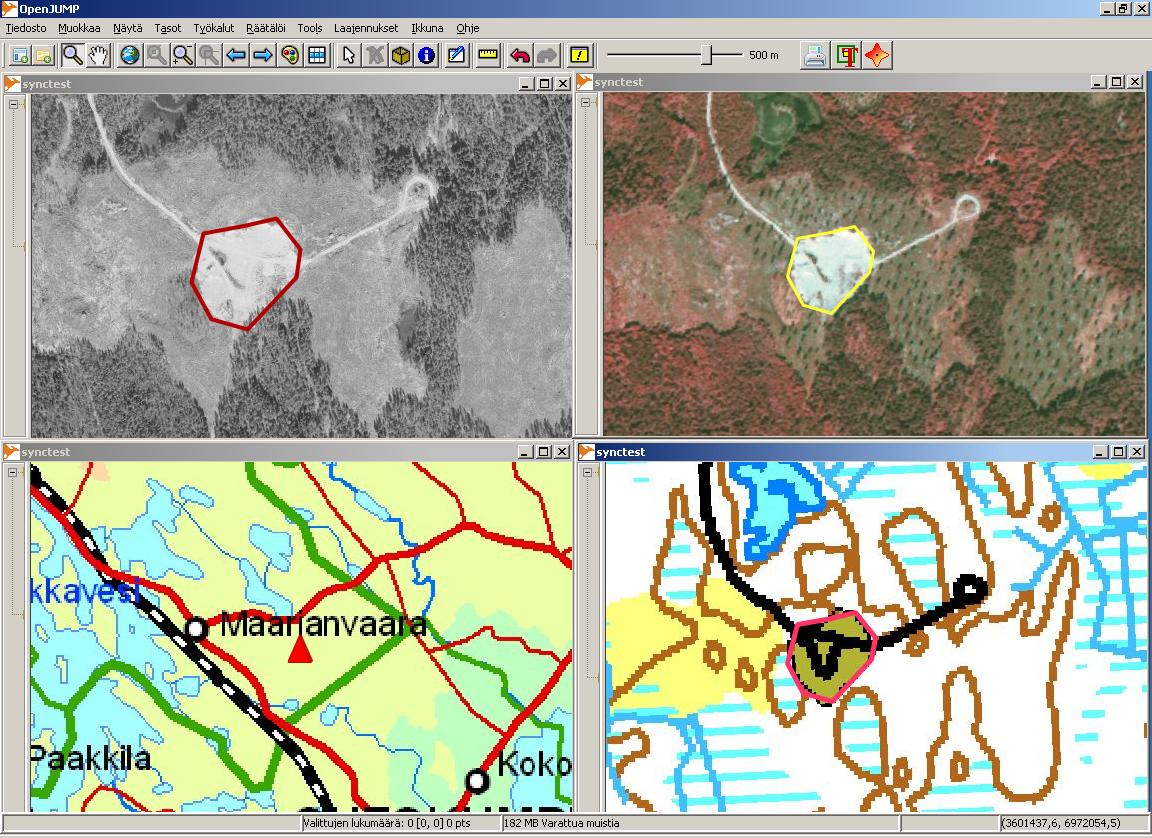Go to previous zoom with left arrow
This screenshot has height=838, width=1152.
[236, 55]
